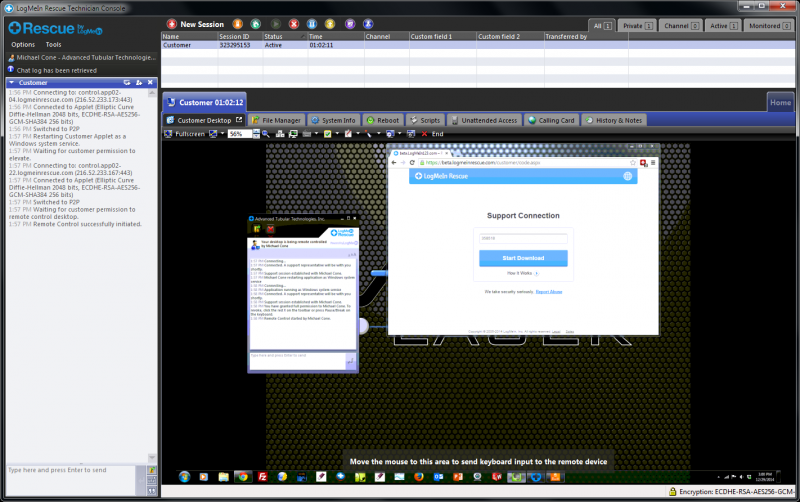Switch to the File Manager tab
Image resolution: width=800 pixels, height=502 pixels.
point(276,120)
